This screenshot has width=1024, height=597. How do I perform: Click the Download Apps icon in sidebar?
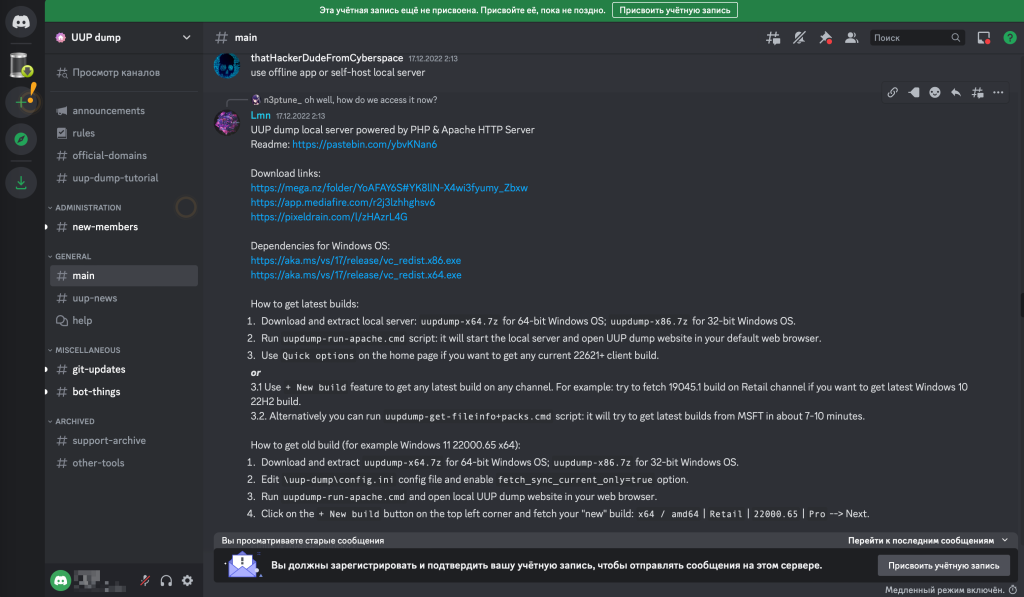[x=21, y=182]
